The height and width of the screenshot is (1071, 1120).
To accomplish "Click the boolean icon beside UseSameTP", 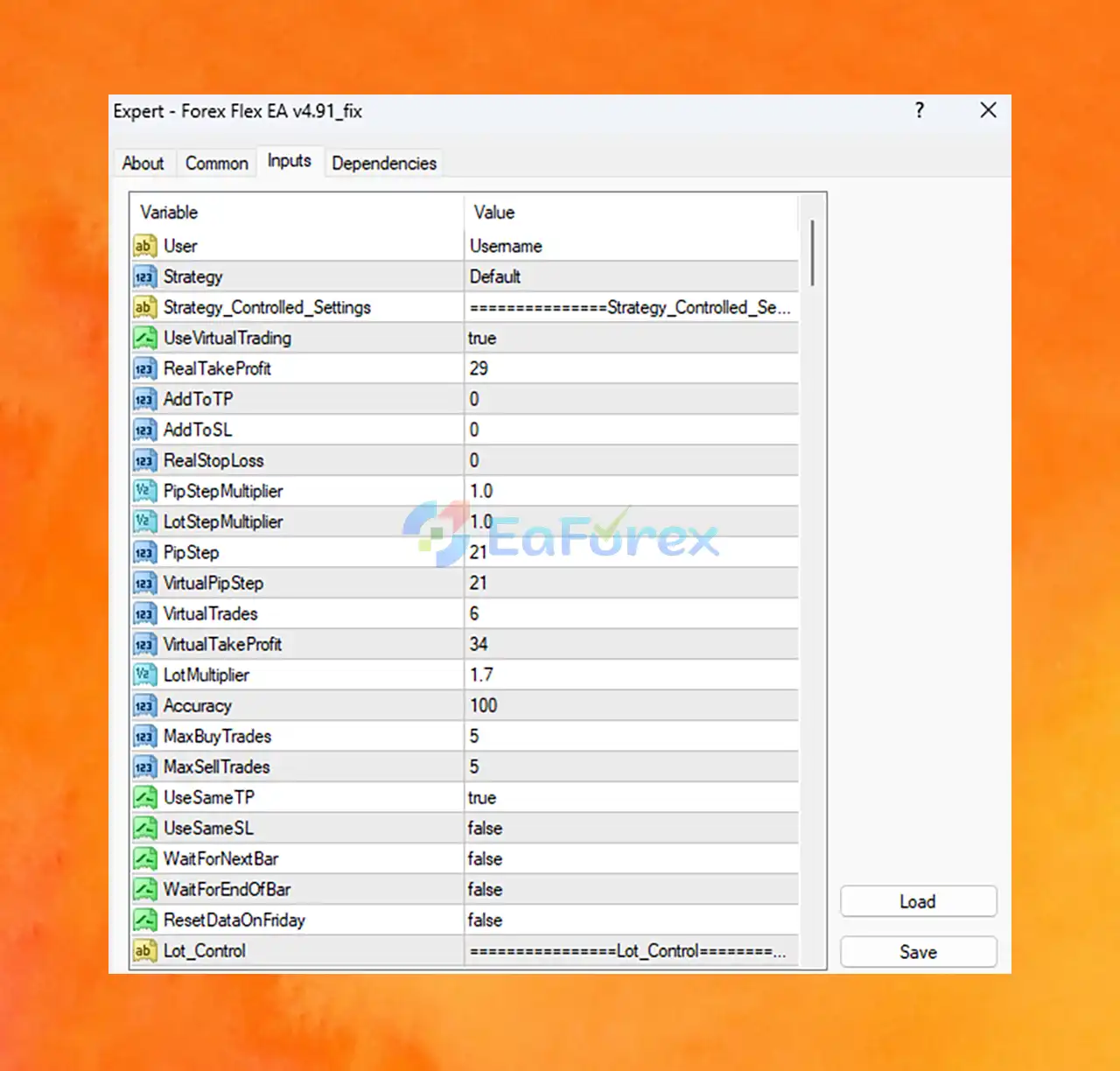I will 144,797.
